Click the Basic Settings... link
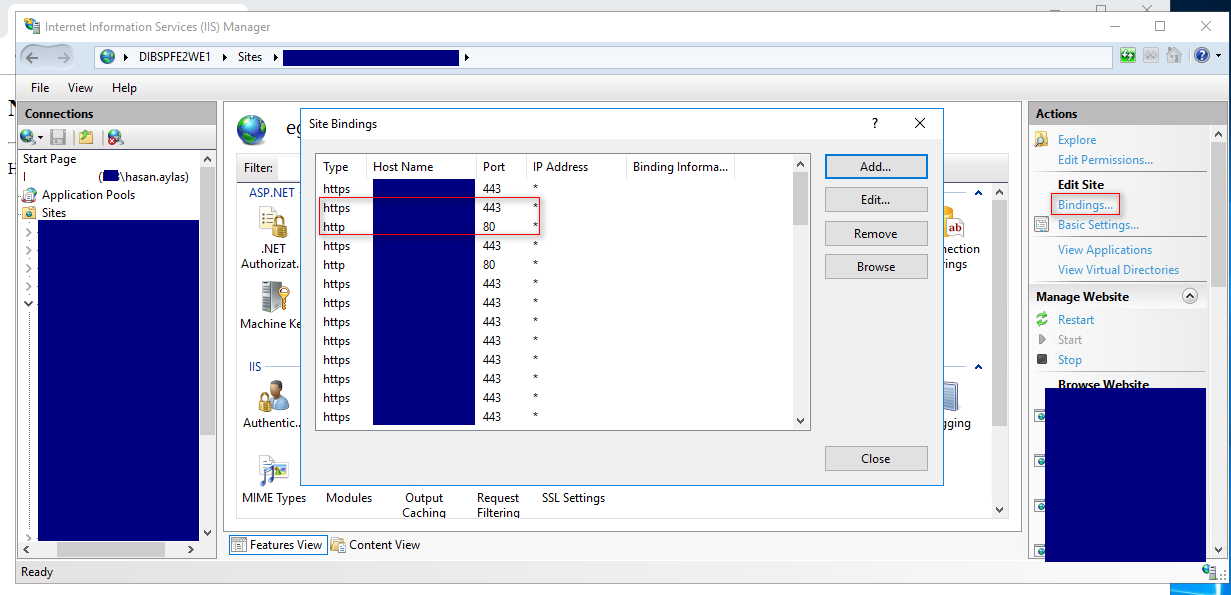This screenshot has width=1231, height=595. coord(1098,225)
